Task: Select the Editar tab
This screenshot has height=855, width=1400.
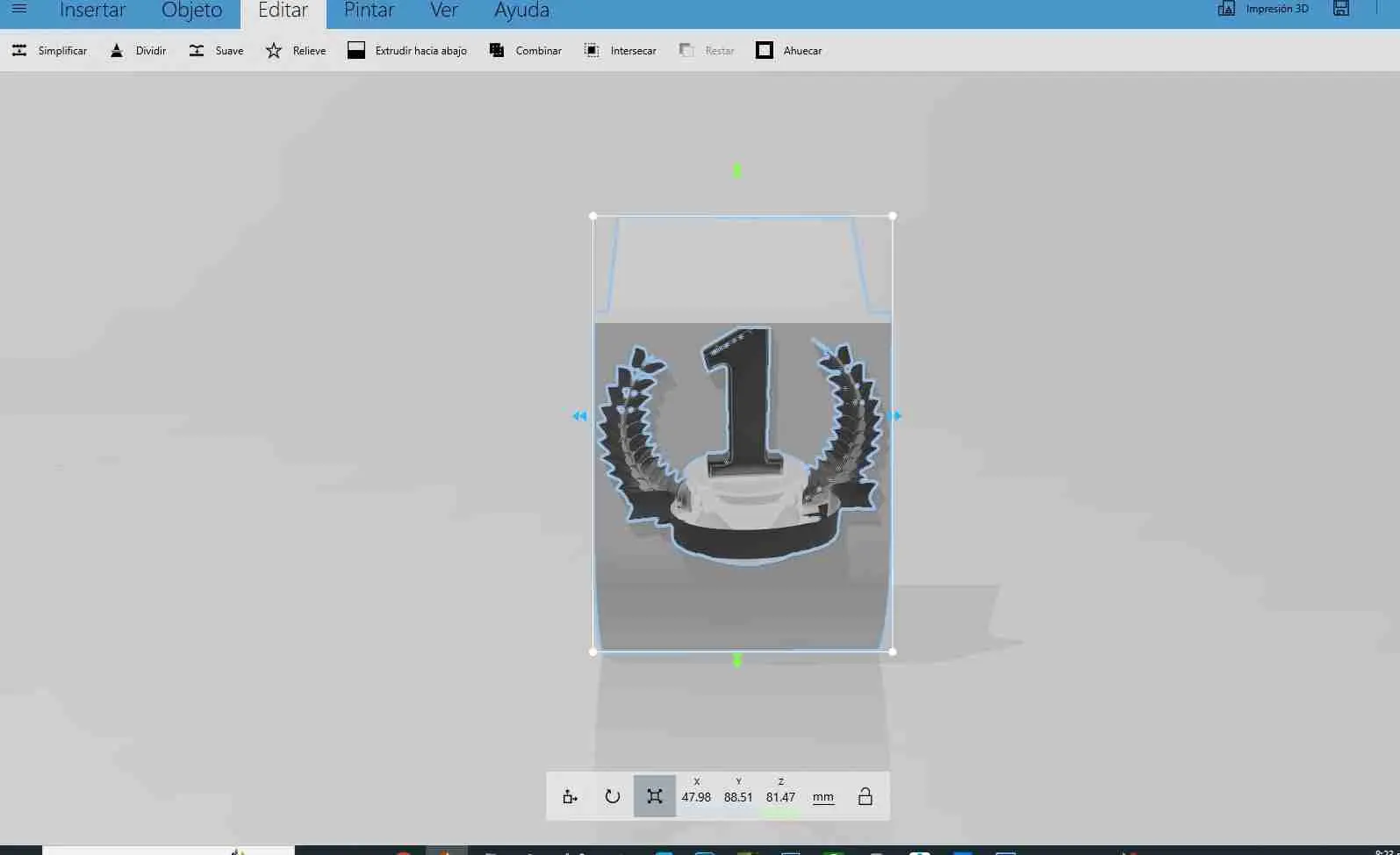Action: (x=283, y=11)
